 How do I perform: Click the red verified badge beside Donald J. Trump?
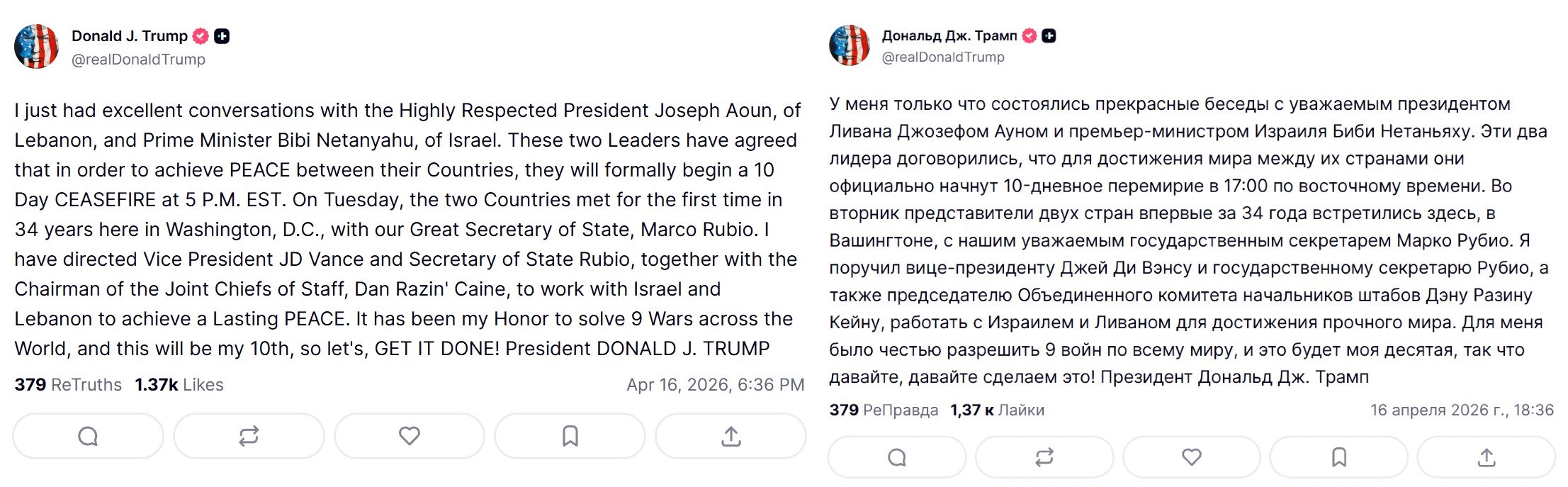(201, 36)
